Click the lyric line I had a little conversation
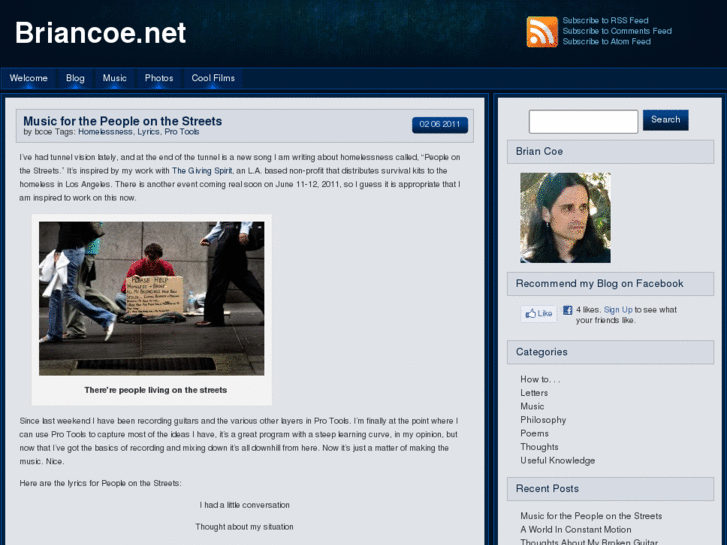Screen dimensions: 727x545 (244, 505)
